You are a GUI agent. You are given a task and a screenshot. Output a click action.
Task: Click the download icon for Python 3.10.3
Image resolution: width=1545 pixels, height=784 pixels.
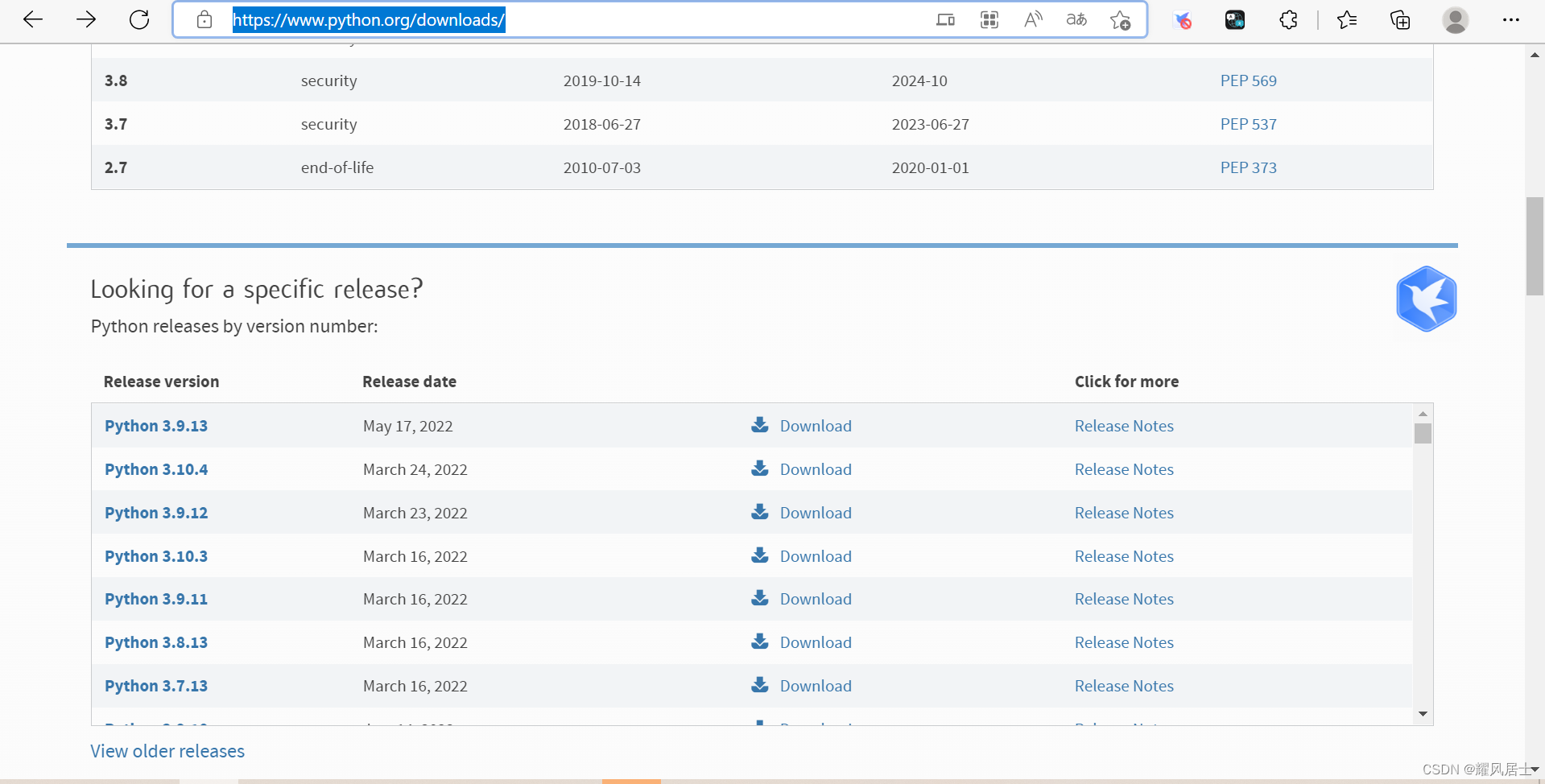click(759, 555)
